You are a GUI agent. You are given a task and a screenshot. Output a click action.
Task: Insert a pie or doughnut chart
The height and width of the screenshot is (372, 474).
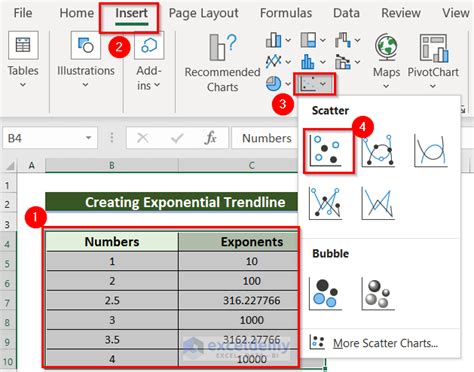273,83
